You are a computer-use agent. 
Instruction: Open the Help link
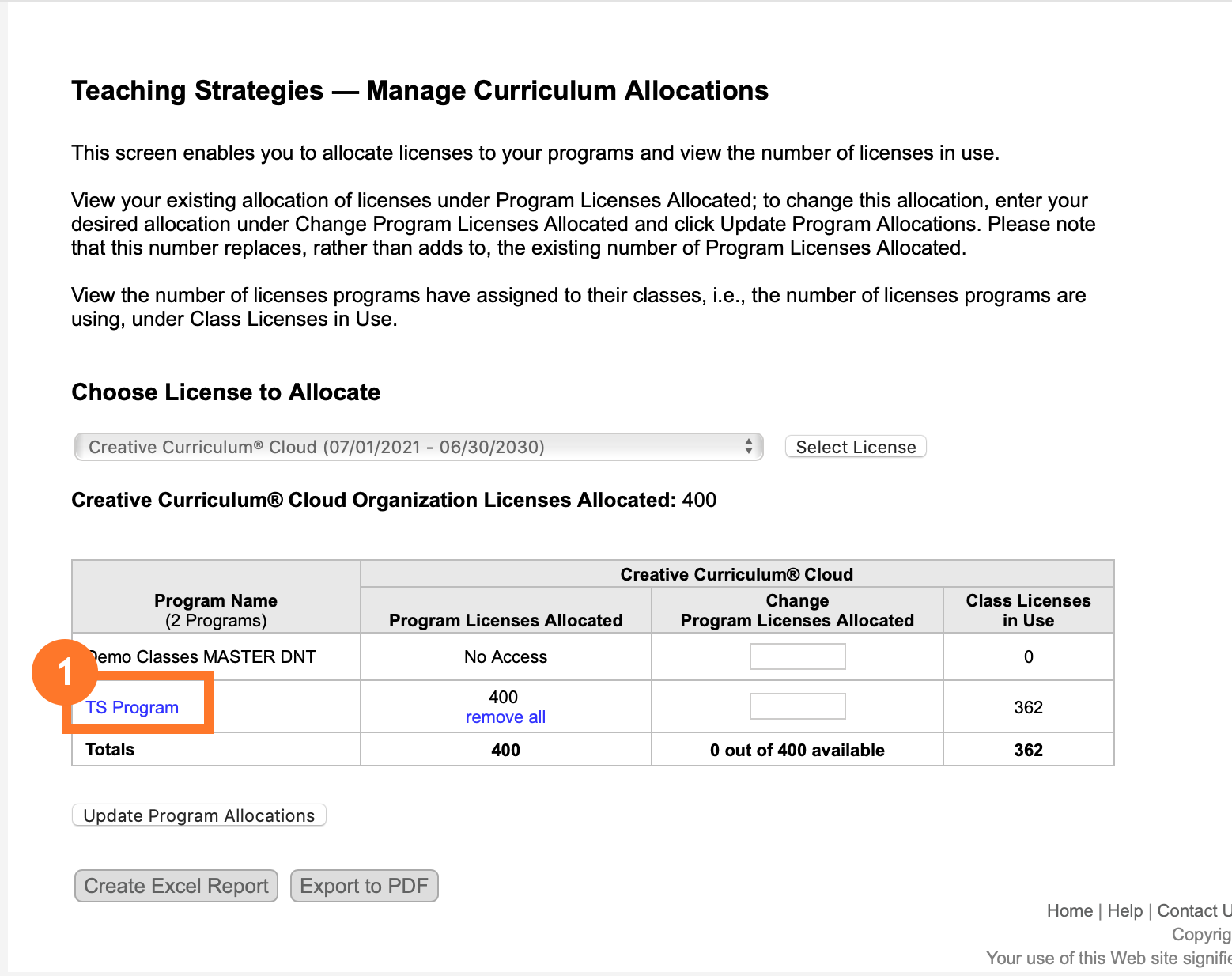click(1124, 910)
